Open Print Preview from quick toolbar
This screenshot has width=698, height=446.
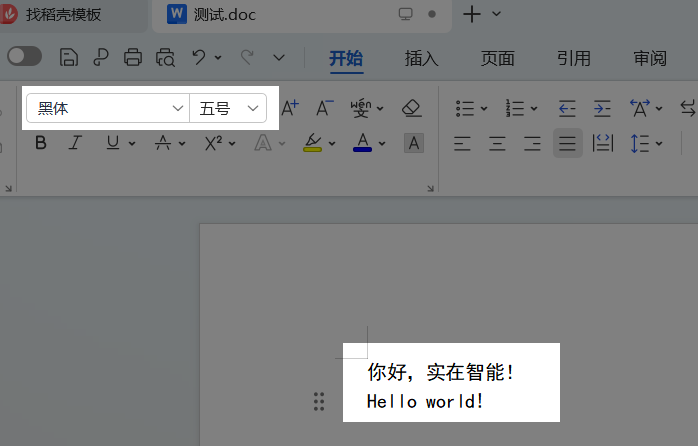coord(165,57)
